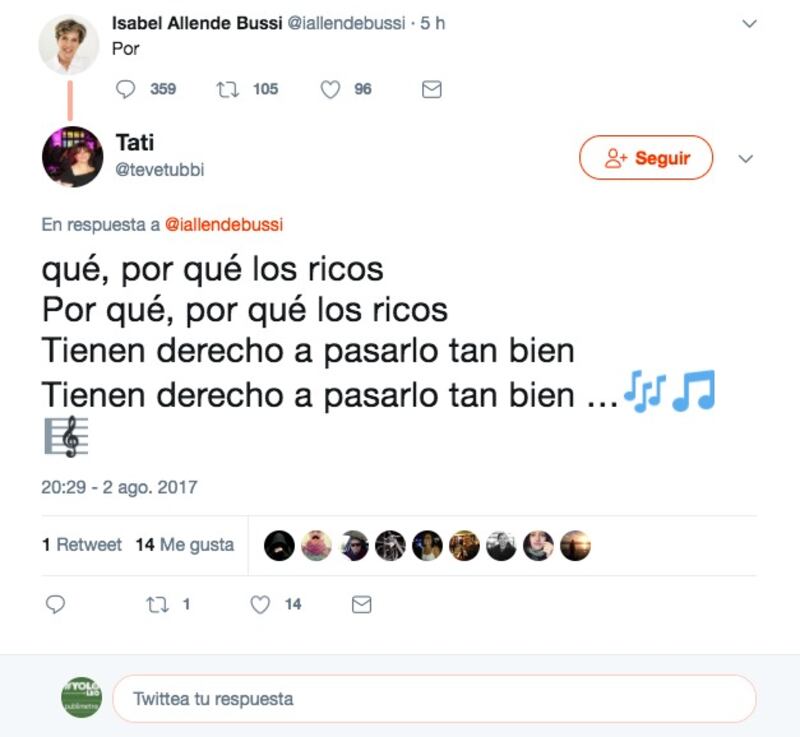Open Tati's profile picture

[72, 157]
